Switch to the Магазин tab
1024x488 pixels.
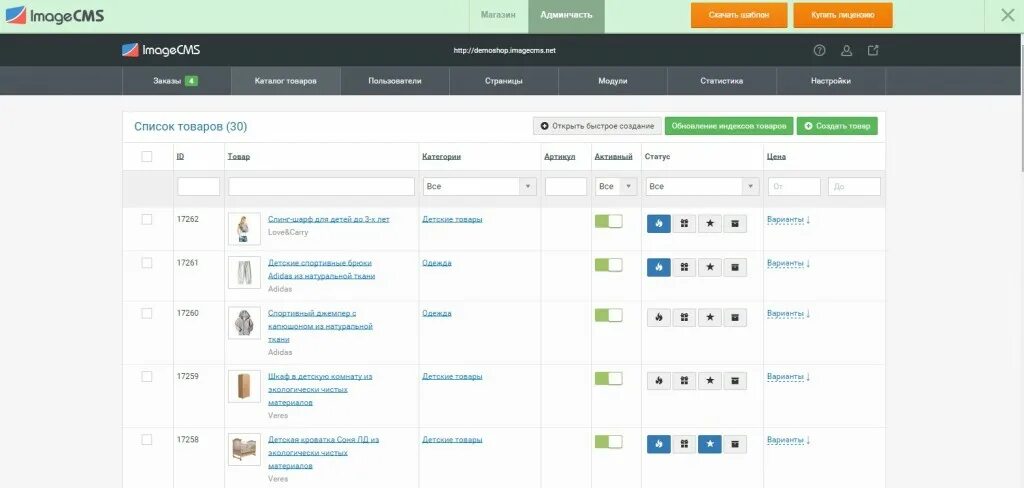(x=498, y=15)
